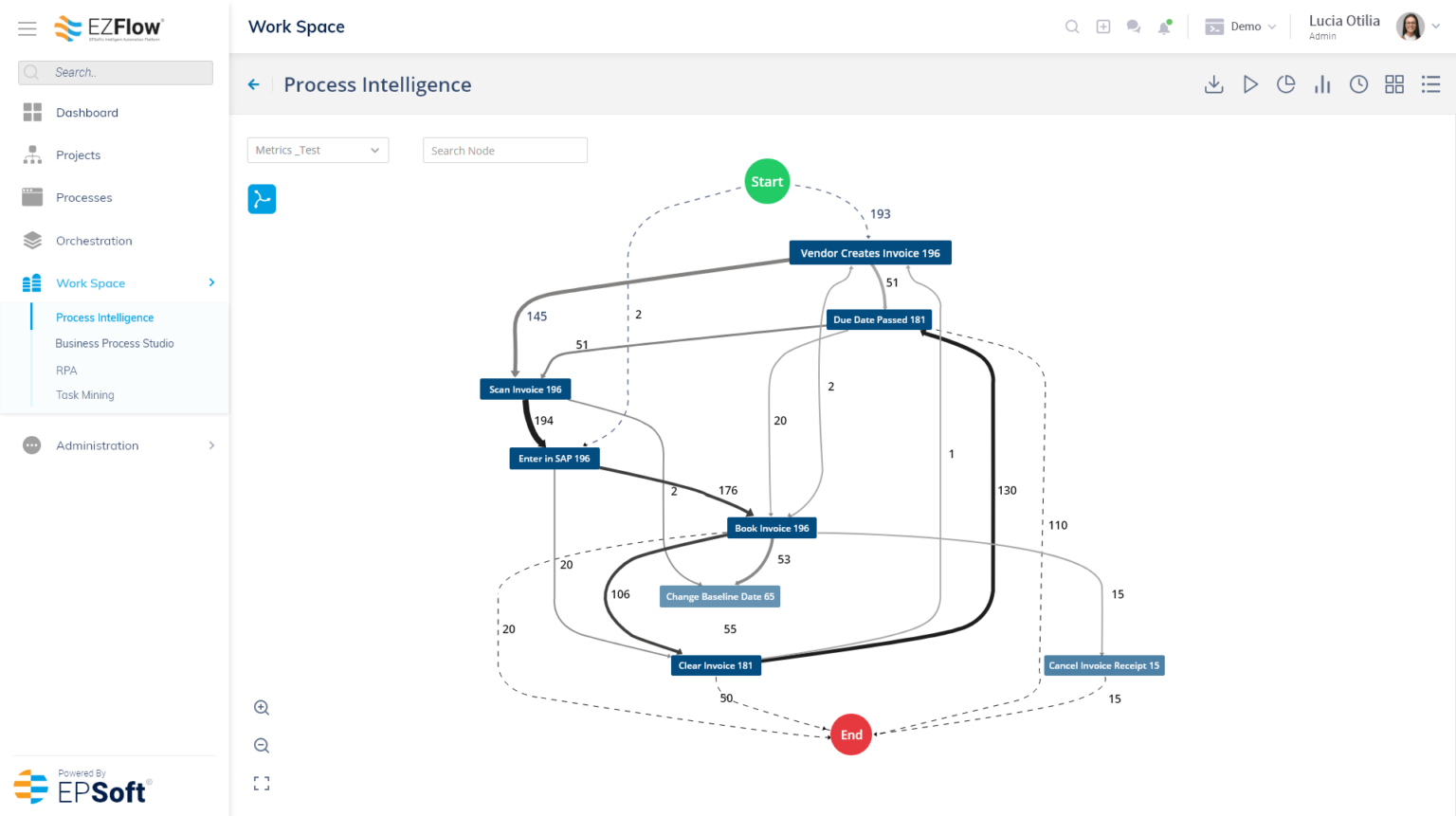The image size is (1456, 816).
Task: Select the Vendor Creates Invoice 196 node
Action: tap(869, 252)
